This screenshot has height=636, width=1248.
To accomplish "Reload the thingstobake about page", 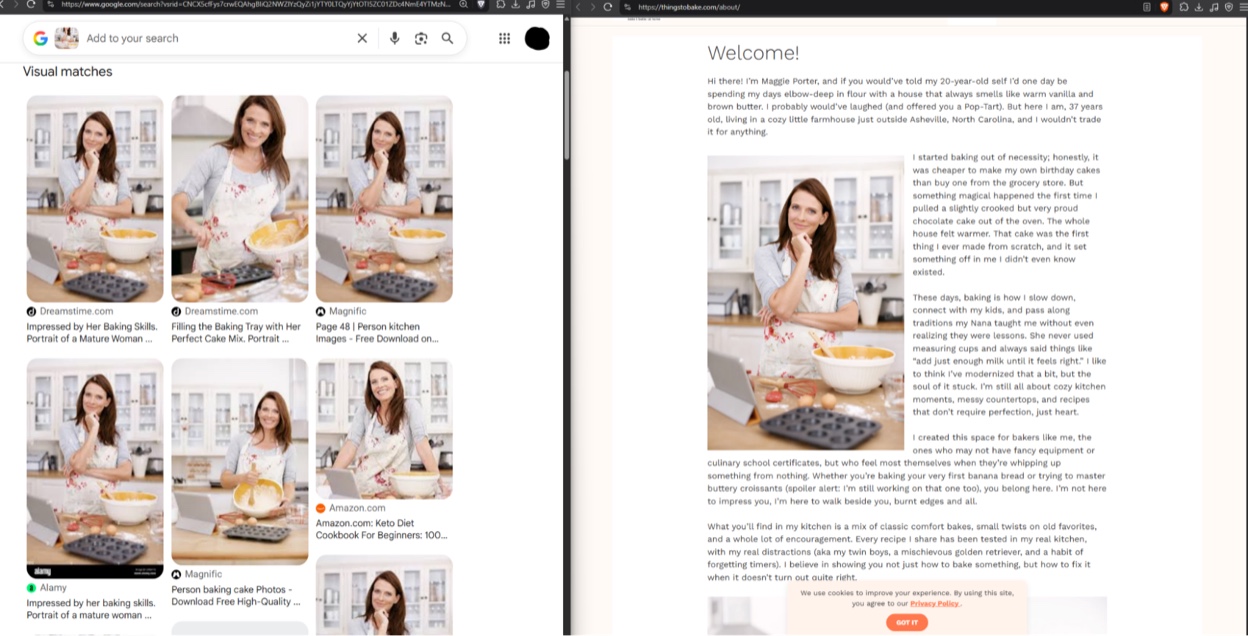I will tap(607, 6).
